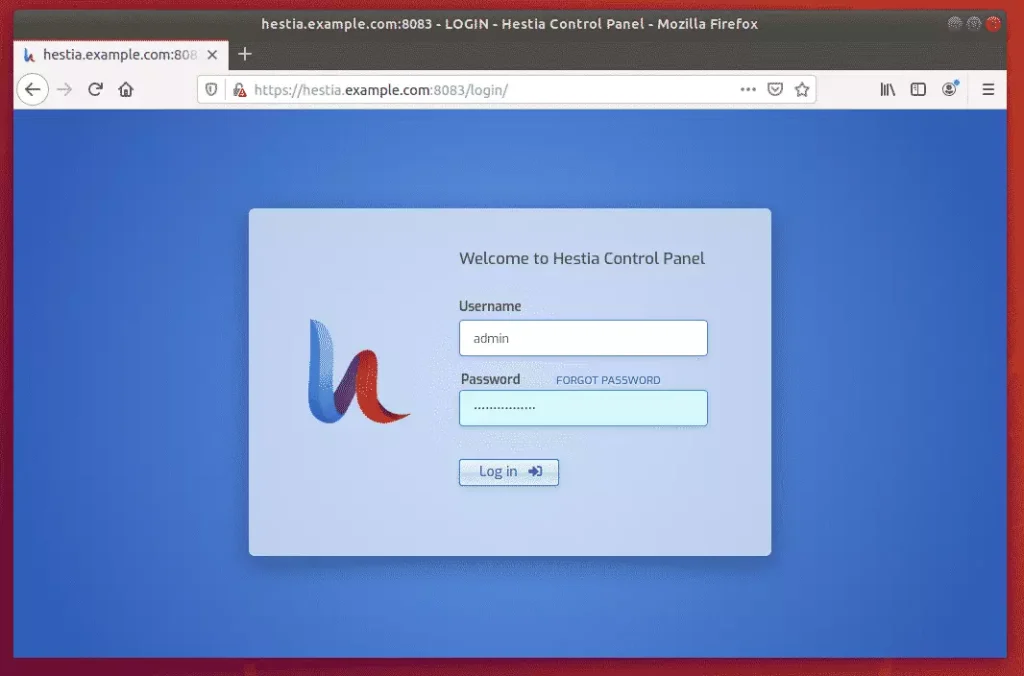This screenshot has width=1024, height=676.
Task: Open the Firefox account icon
Action: pyautogui.click(x=950, y=89)
